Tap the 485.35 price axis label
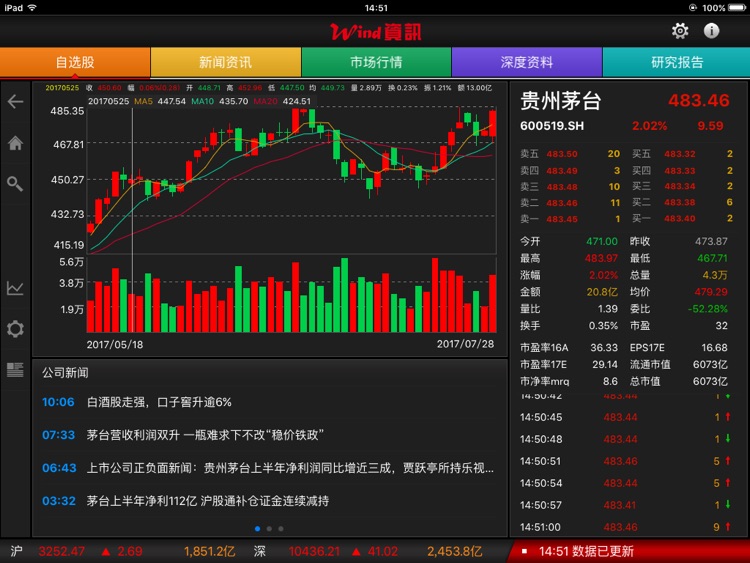750x563 pixels. [67, 111]
